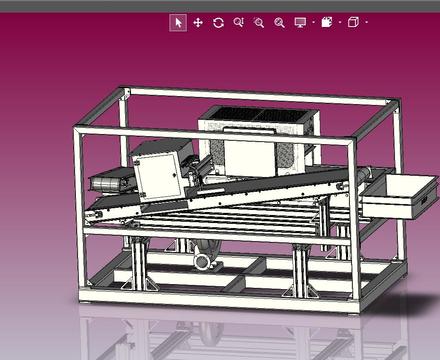Screen dimensions: 440x360
Task: Open the dropdown beside the sheets icon
Action: click(x=340, y=22)
